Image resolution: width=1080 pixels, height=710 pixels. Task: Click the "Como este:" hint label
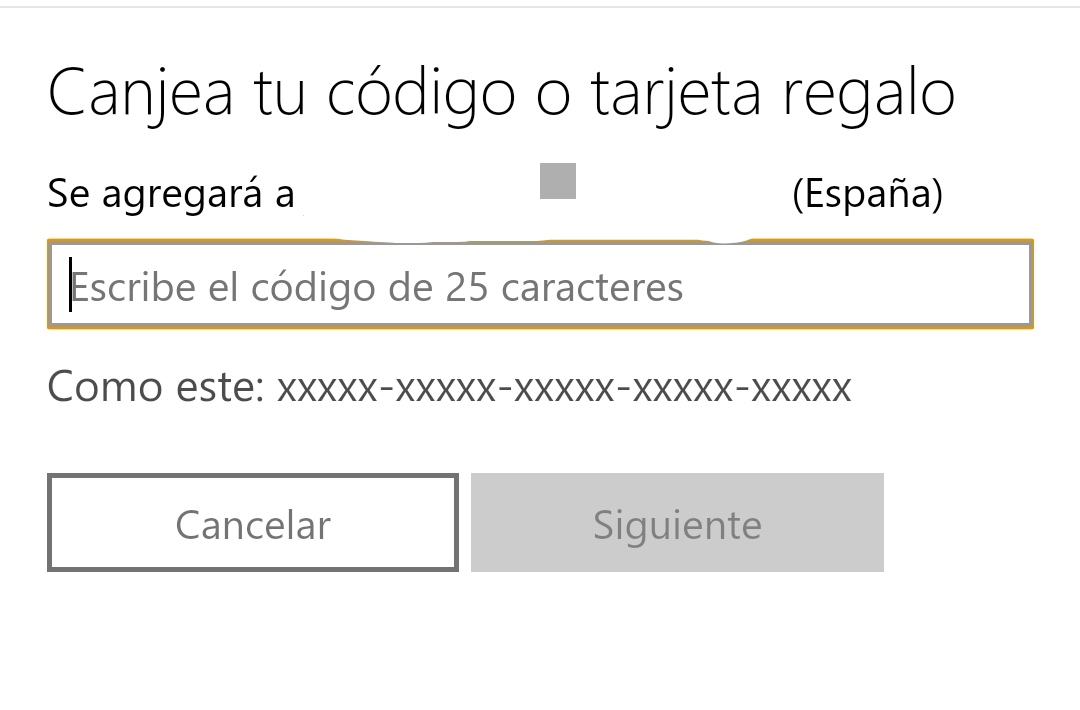[x=155, y=387]
